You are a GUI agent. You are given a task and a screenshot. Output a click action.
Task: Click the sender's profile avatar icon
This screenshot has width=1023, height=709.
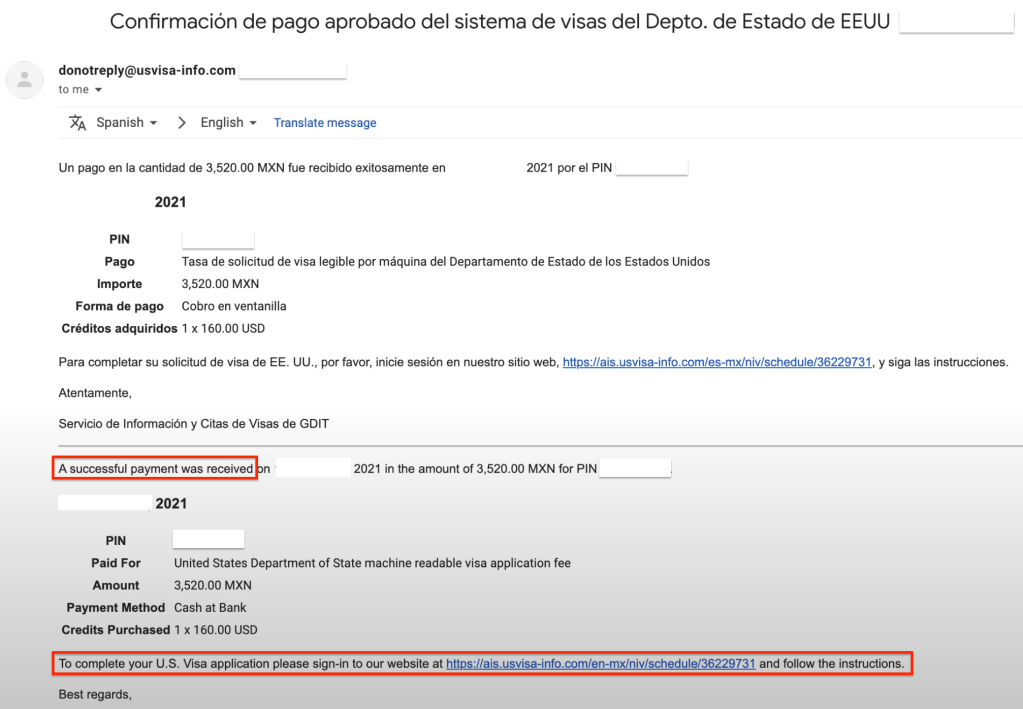(24, 80)
